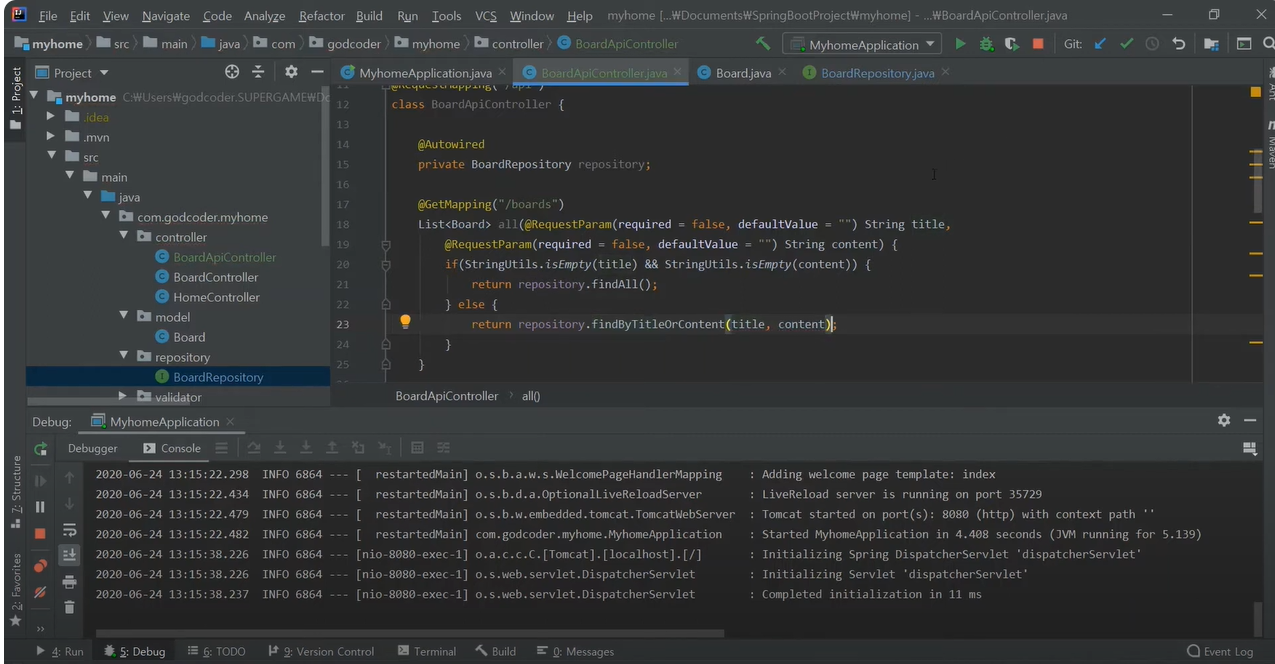
Task: Click the Git commit checkmark icon
Action: tap(1127, 44)
